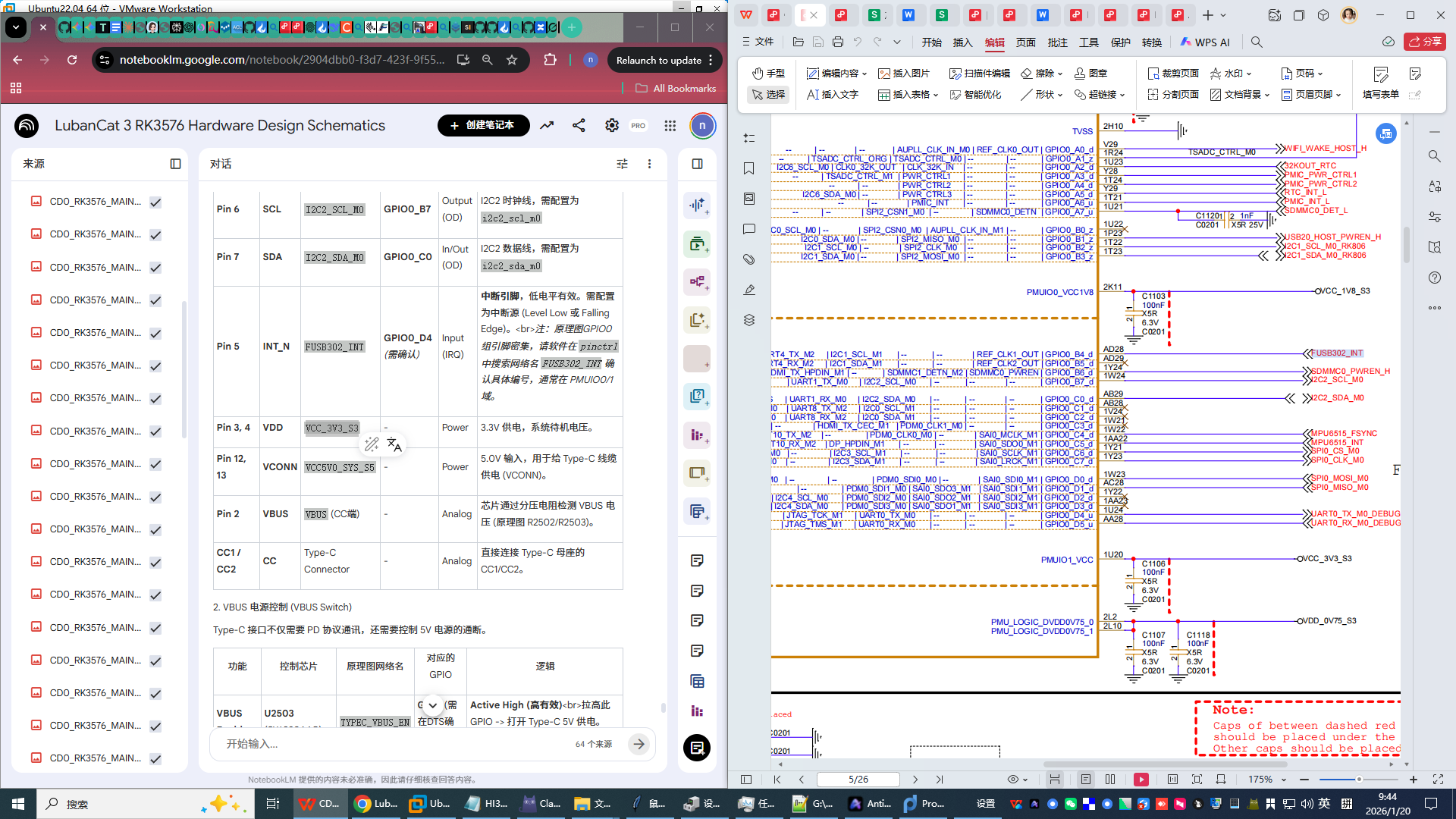
Task: Uncheck the first CDO_RK3576_MAIN source checkbox
Action: tap(155, 202)
